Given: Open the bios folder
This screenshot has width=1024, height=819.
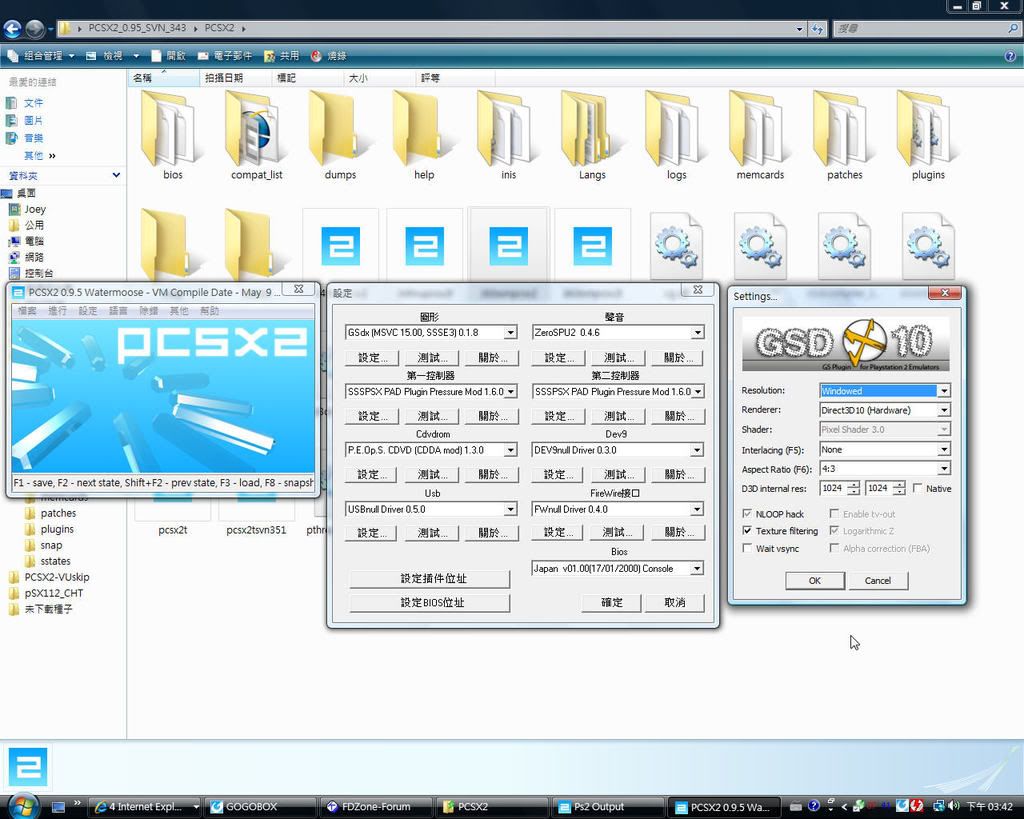Looking at the screenshot, I should click(x=172, y=135).
